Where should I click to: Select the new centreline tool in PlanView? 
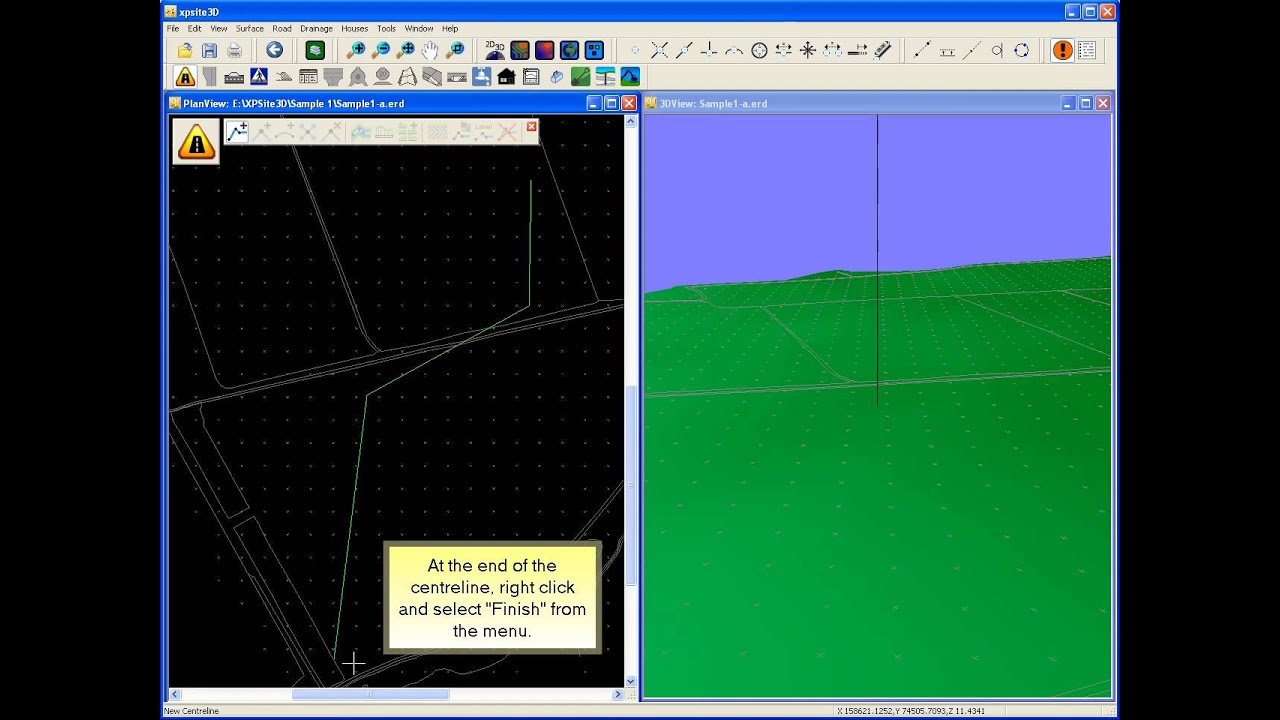237,132
